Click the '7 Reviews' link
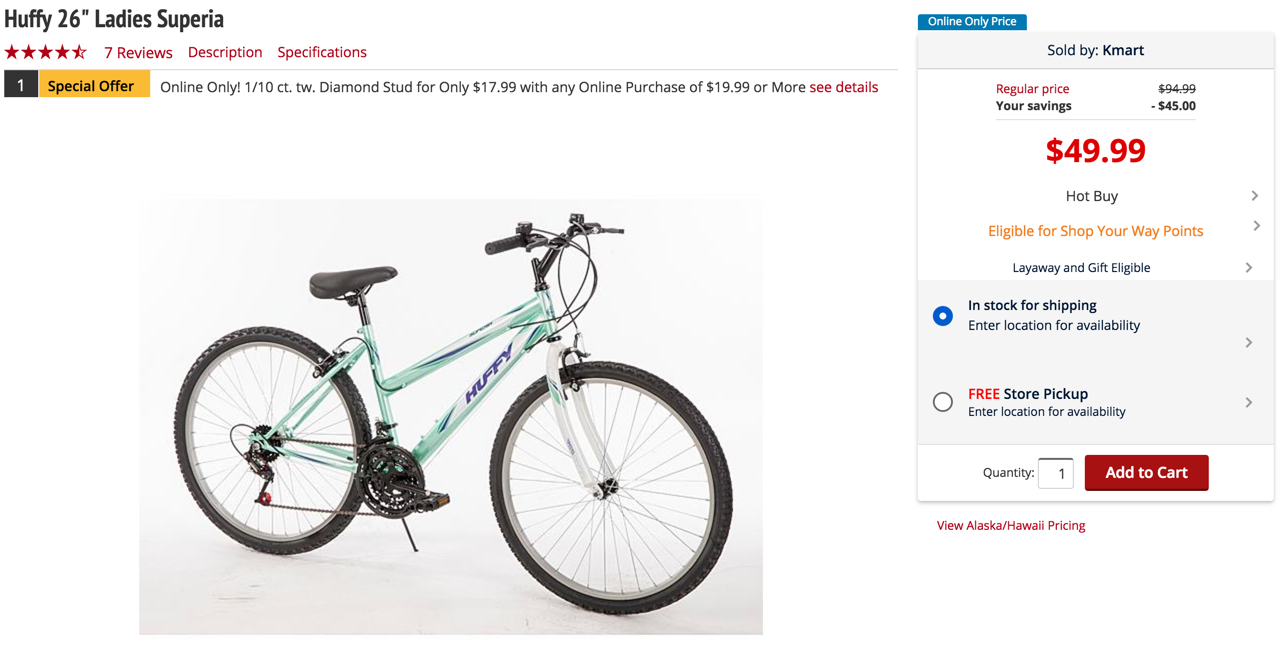Viewport: 1286px width, 646px height. tap(138, 52)
